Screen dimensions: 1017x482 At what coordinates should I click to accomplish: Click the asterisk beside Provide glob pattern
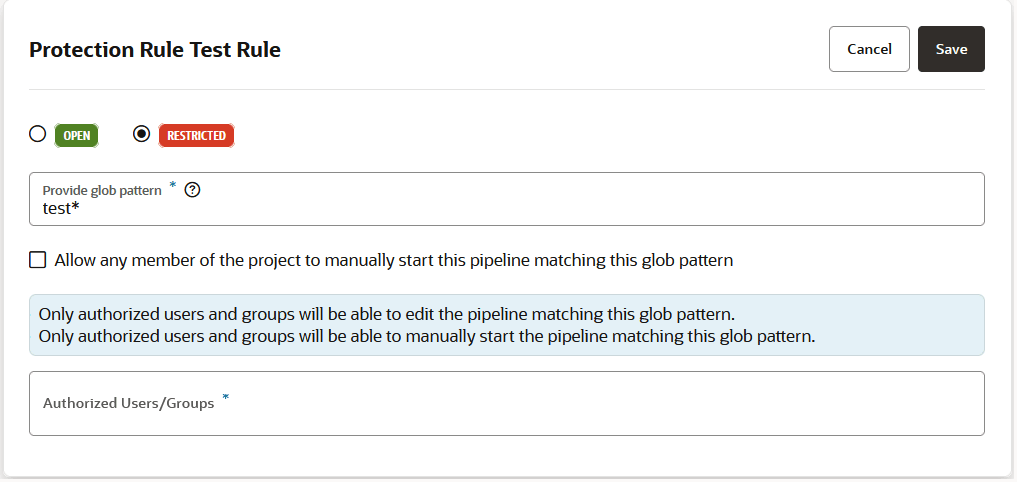pyautogui.click(x=173, y=186)
